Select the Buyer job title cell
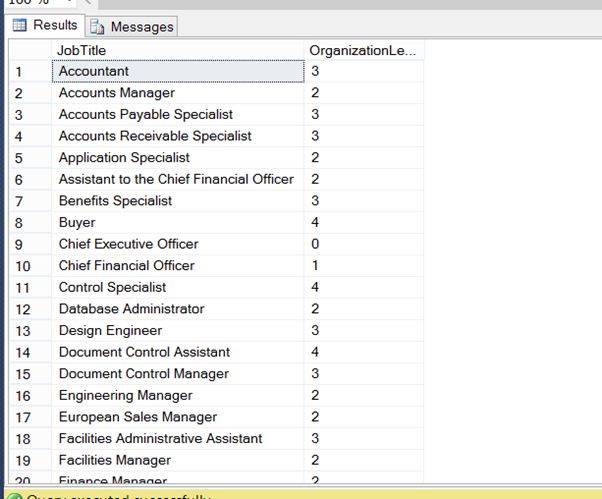This screenshot has width=602, height=499. click(x=178, y=223)
